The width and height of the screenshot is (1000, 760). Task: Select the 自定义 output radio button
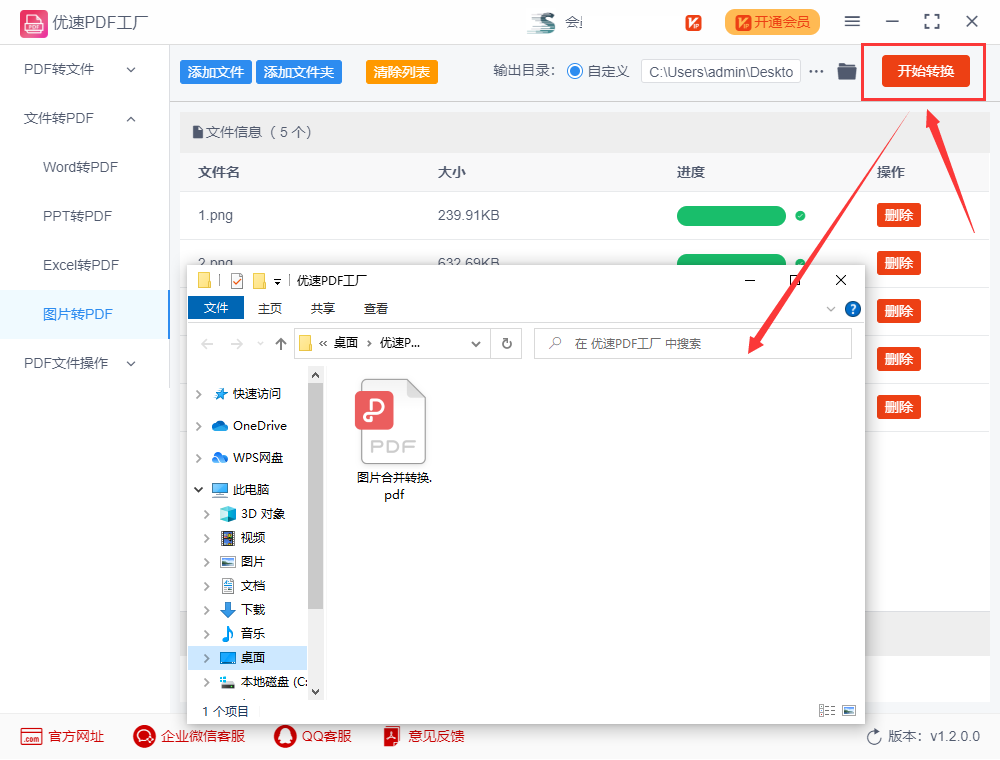tap(575, 71)
